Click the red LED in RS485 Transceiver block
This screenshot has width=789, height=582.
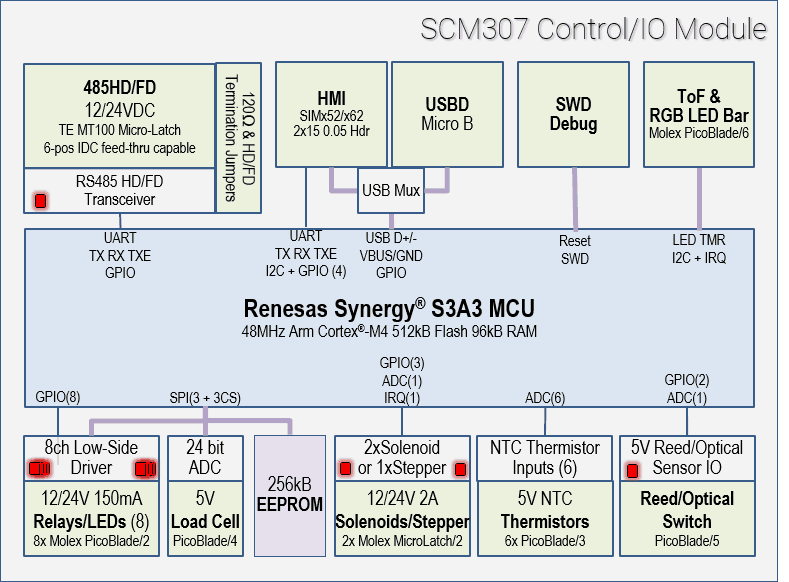[x=40, y=201]
